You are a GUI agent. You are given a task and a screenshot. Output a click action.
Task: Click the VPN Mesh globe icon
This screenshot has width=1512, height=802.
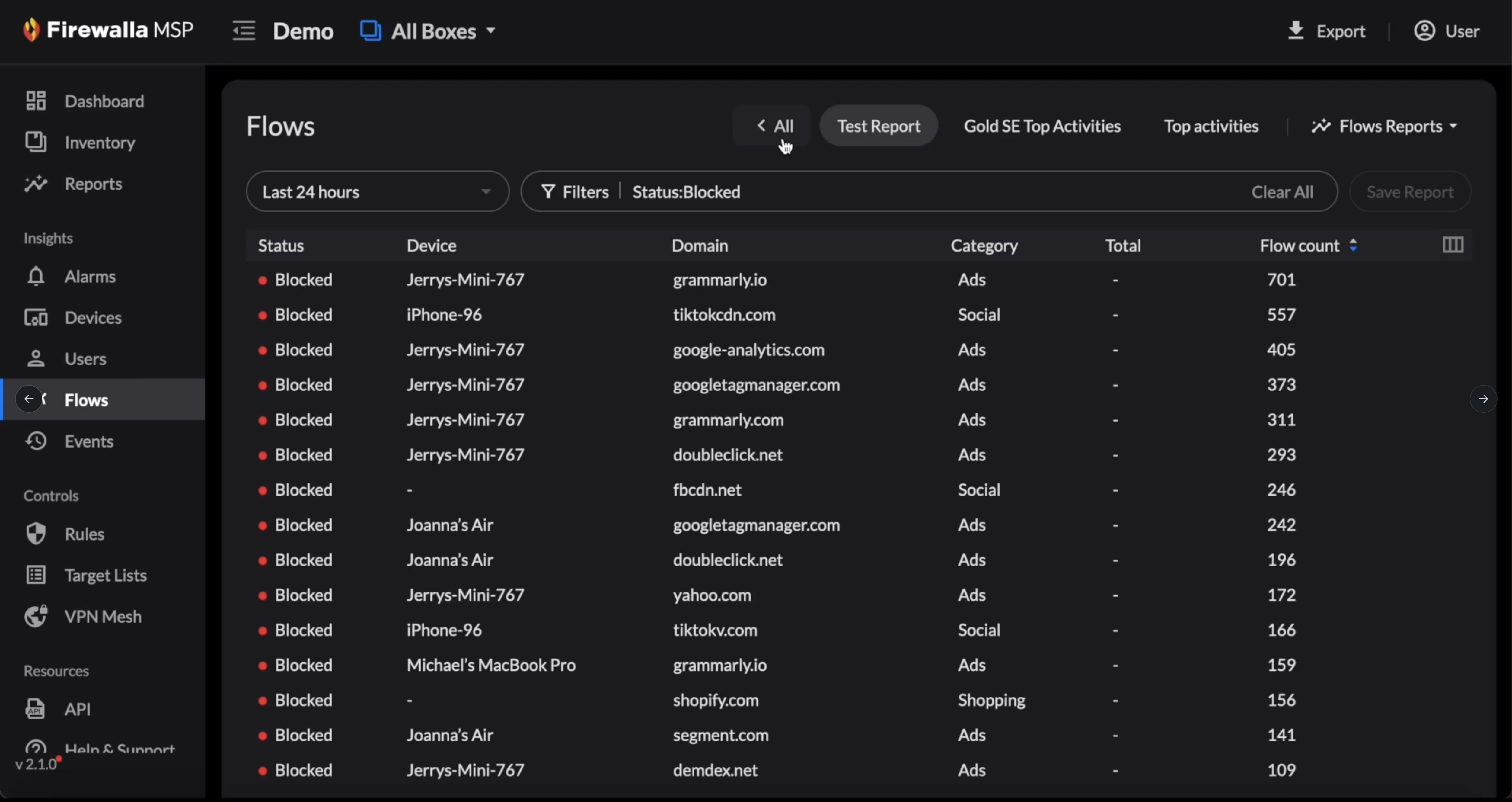[36, 616]
